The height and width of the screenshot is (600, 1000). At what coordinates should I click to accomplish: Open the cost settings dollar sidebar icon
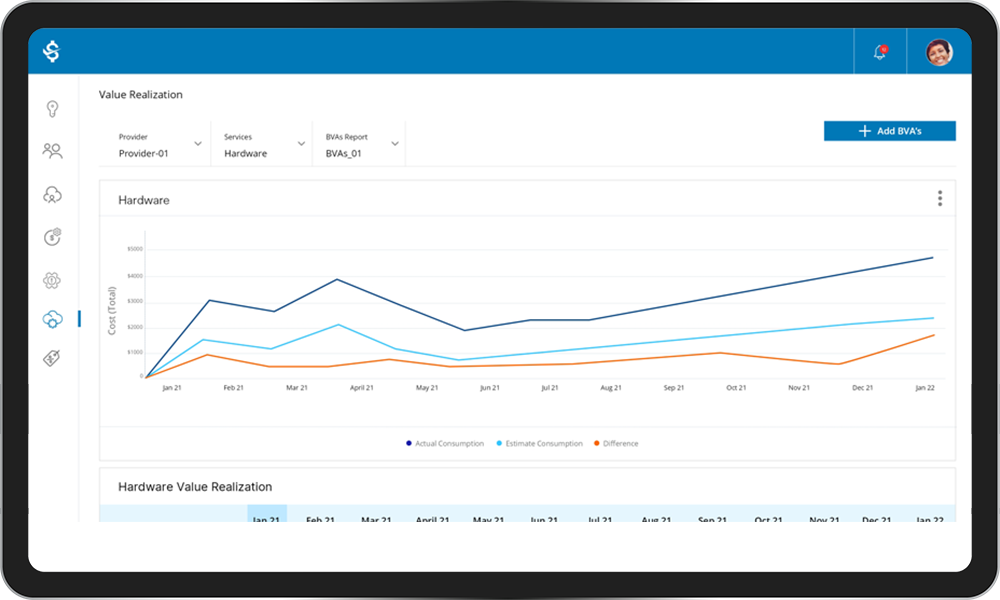click(x=52, y=237)
